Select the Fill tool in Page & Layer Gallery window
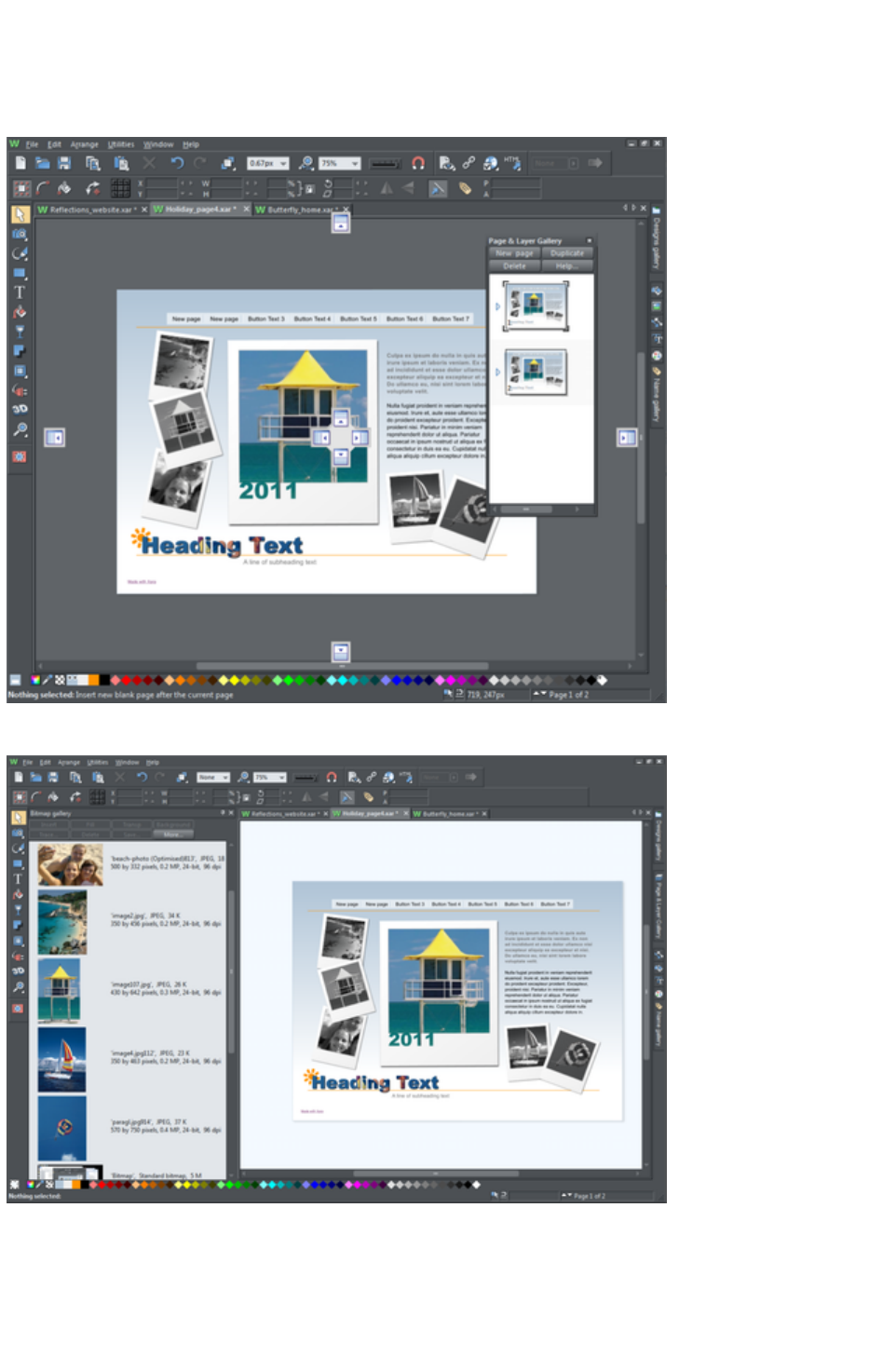Screen dimensions: 896x1357 pyautogui.click(x=20, y=312)
